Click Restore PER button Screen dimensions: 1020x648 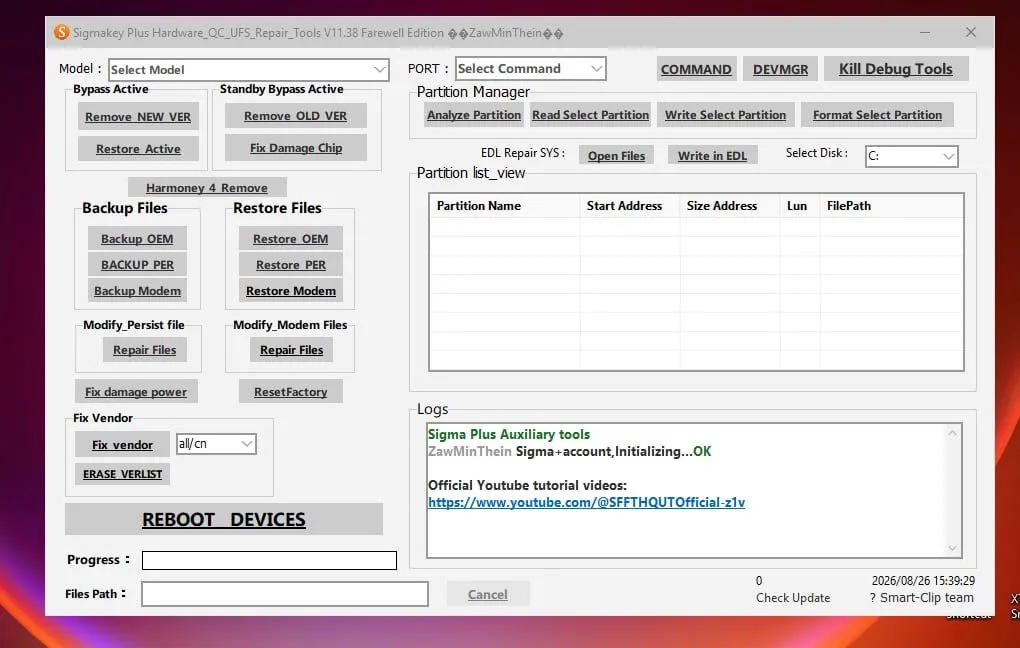point(290,265)
